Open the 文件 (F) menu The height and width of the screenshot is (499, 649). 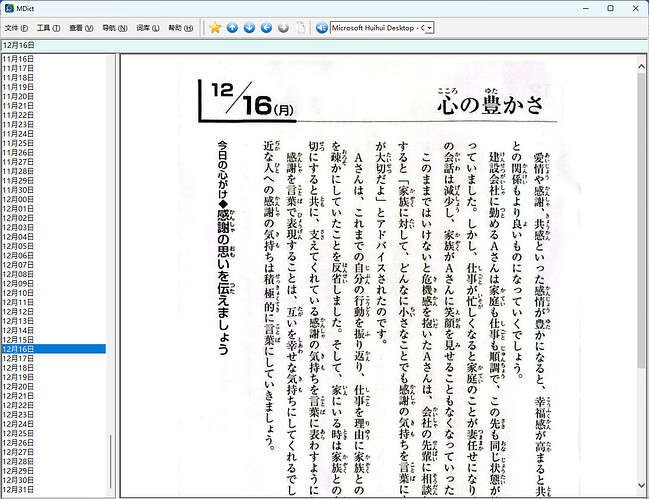pos(17,28)
